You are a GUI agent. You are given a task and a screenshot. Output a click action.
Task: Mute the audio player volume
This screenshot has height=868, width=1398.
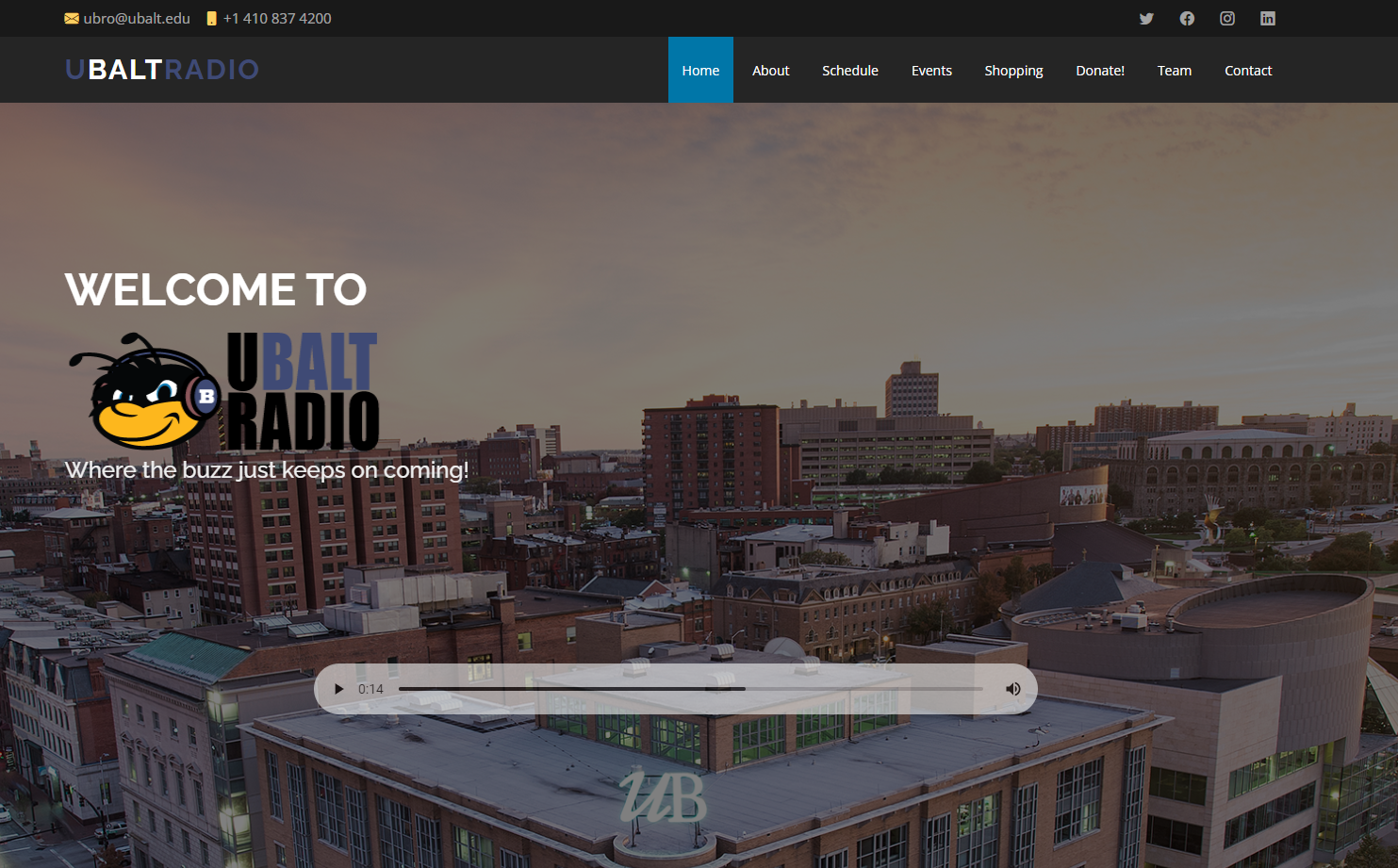[1013, 689]
